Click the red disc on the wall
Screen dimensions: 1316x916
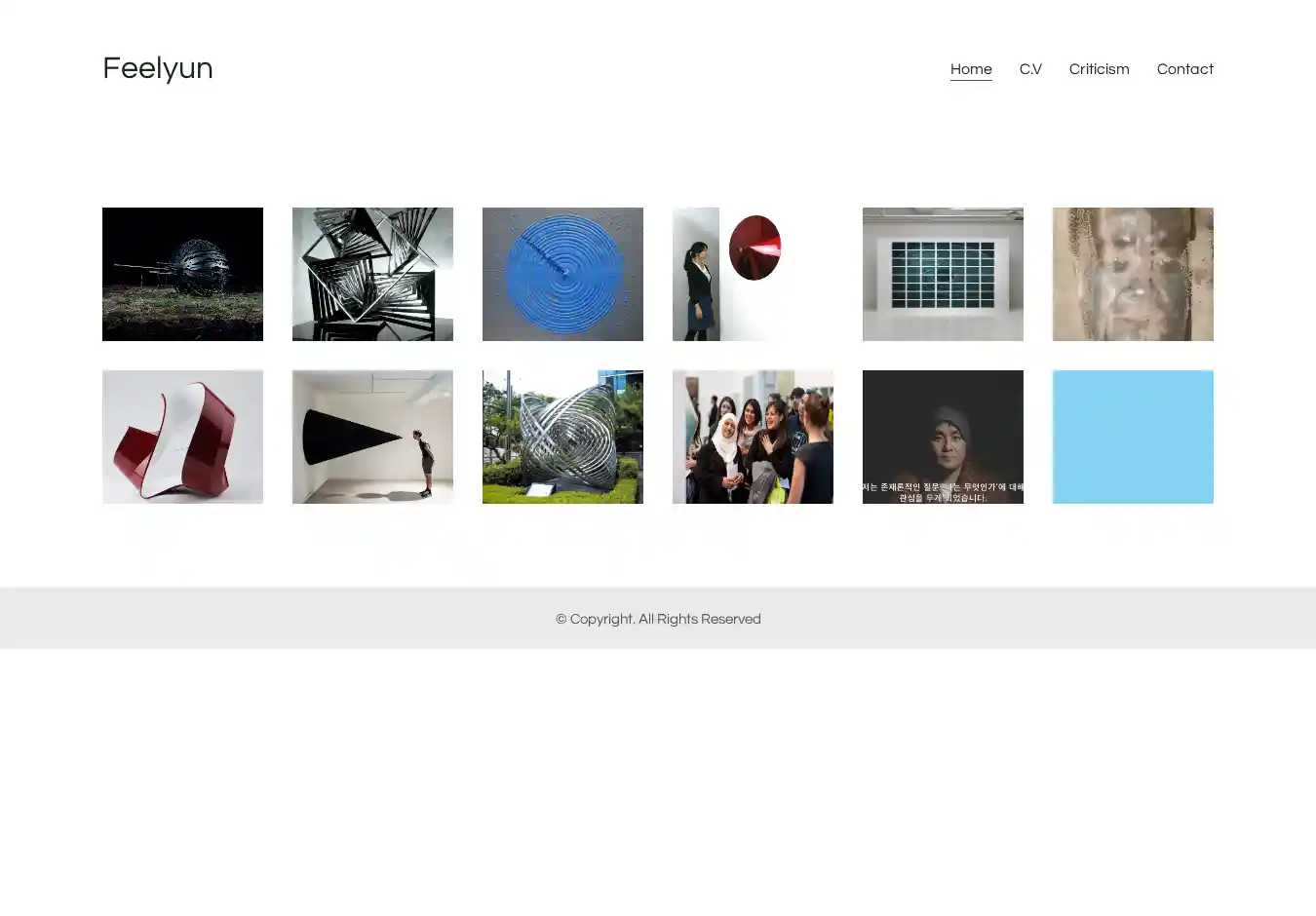click(x=755, y=248)
